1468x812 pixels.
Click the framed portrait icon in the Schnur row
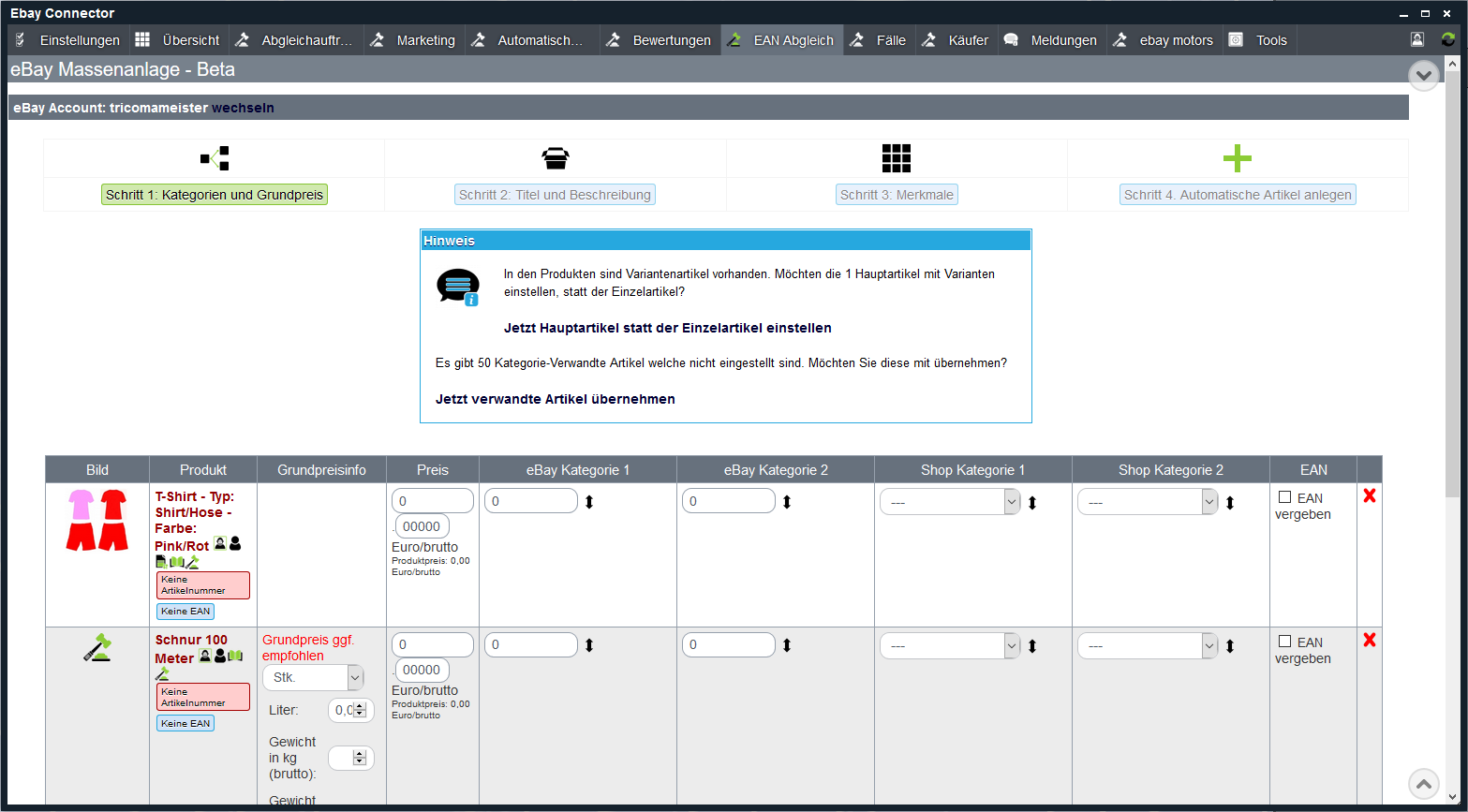(x=205, y=655)
